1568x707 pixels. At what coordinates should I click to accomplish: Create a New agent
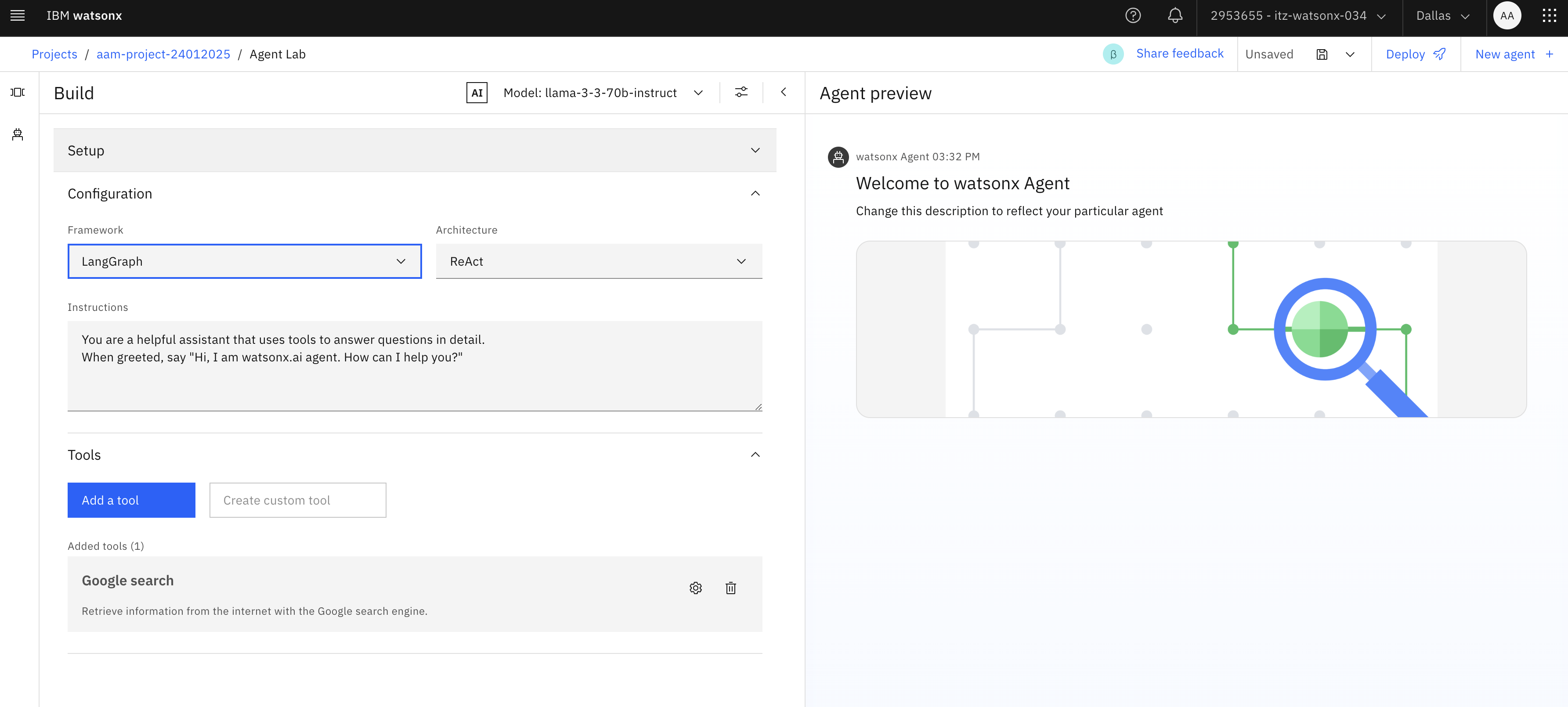tap(1514, 54)
